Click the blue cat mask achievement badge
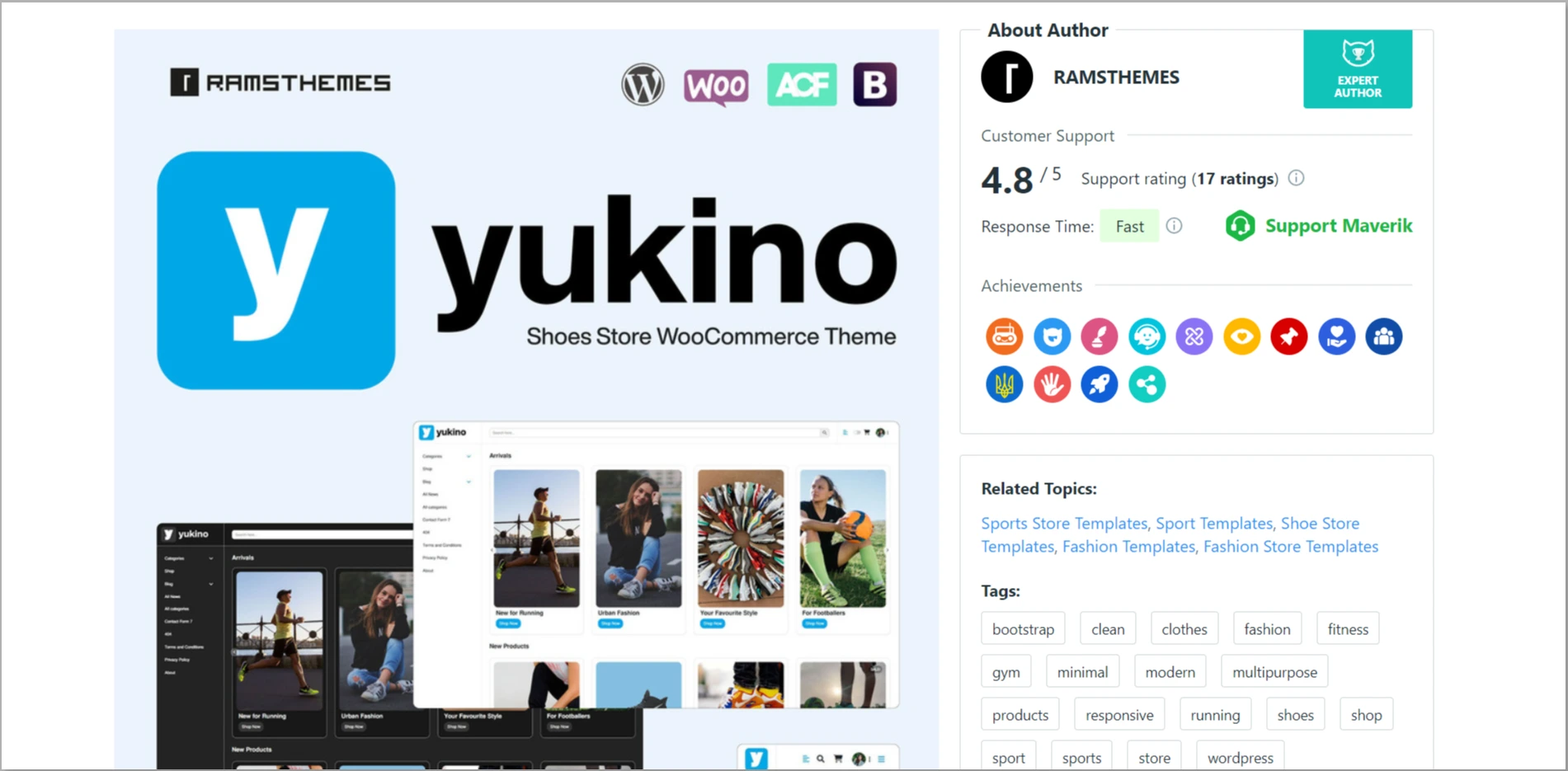The width and height of the screenshot is (1568, 771). coord(1052,336)
